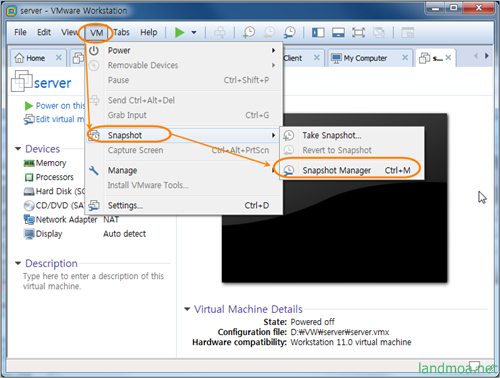This screenshot has height=378, width=500.
Task: Click the Send Ctrl+Alt+Del toolbar icon
Action: (220, 32)
